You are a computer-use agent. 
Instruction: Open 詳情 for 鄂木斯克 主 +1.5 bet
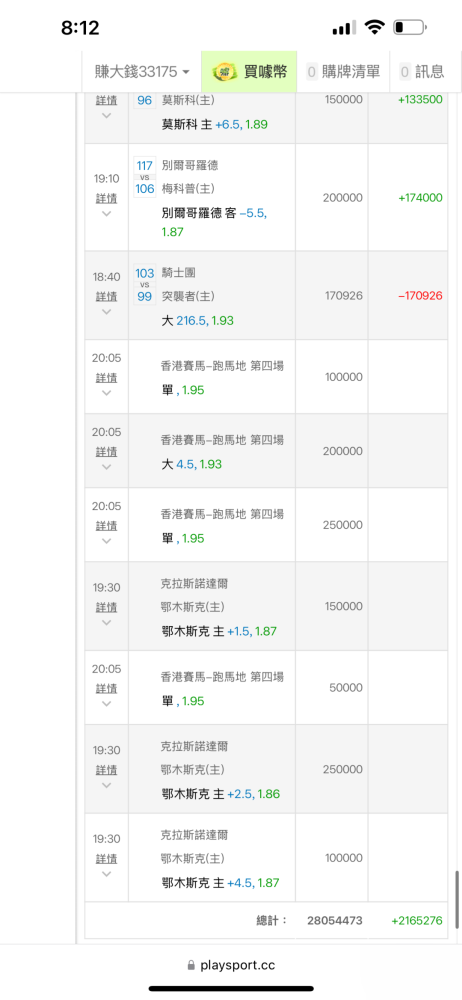pyautogui.click(x=107, y=607)
